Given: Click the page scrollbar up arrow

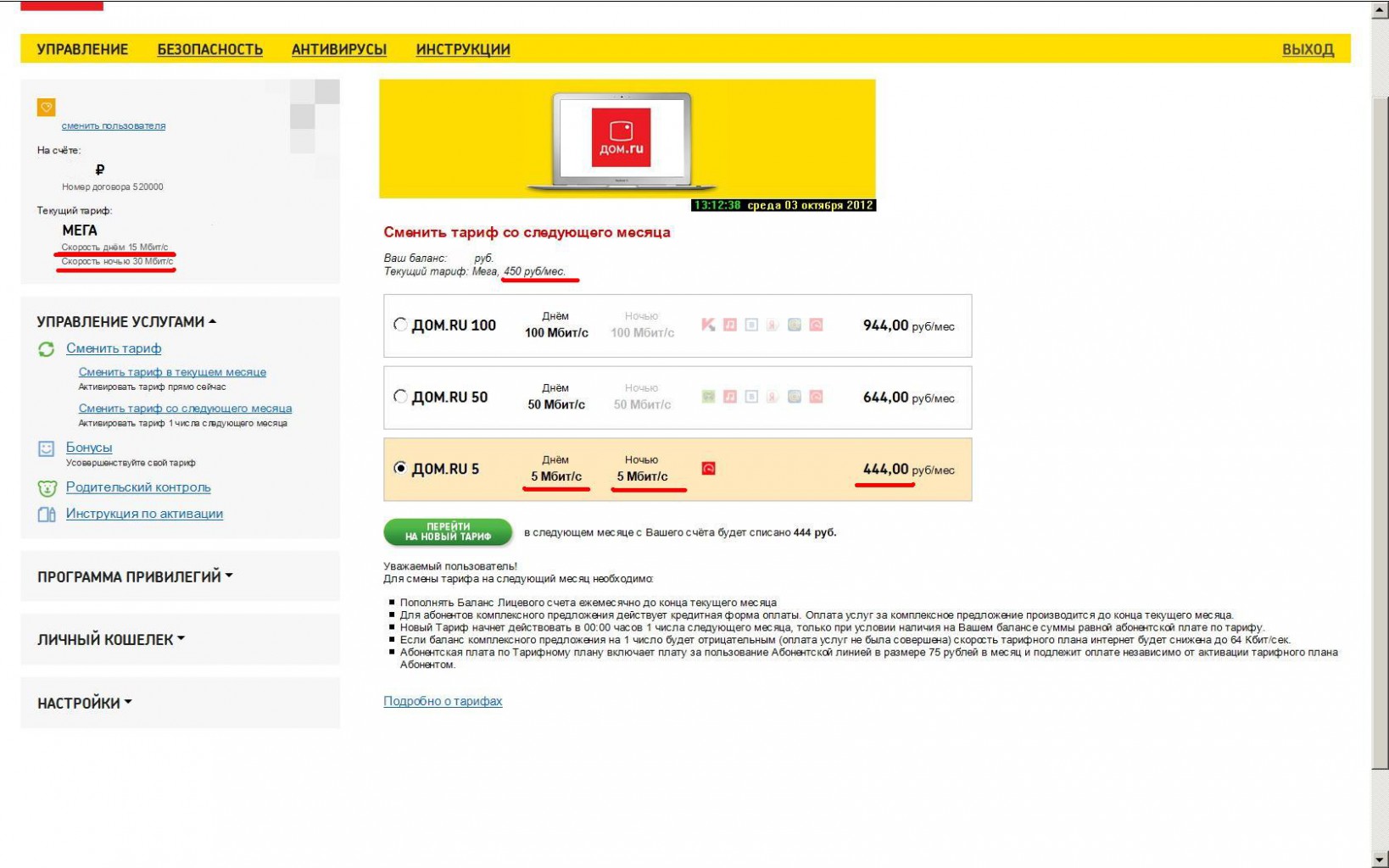Looking at the screenshot, I should (1381, 11).
